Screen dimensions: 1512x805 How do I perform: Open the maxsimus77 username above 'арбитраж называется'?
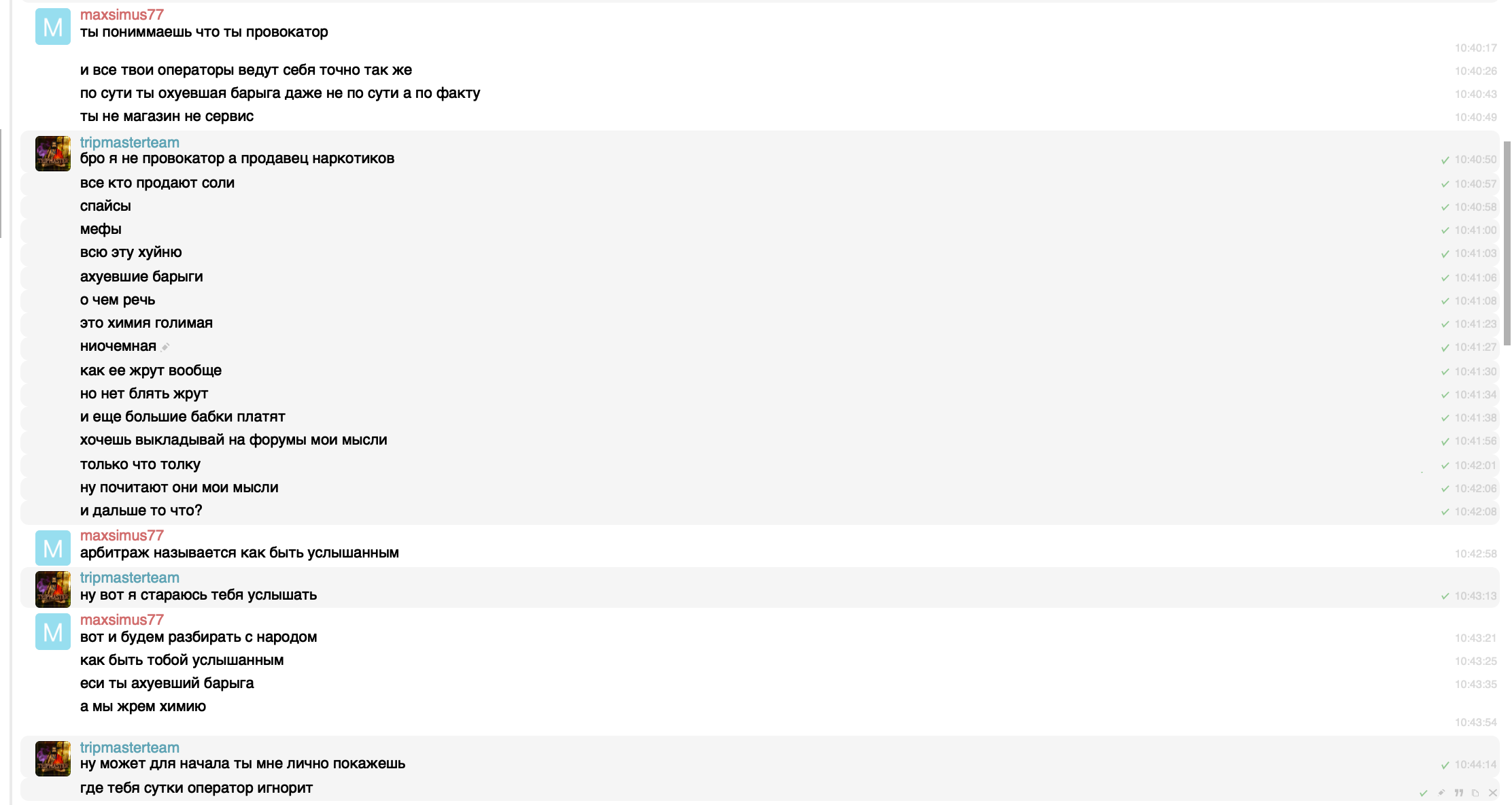point(122,536)
